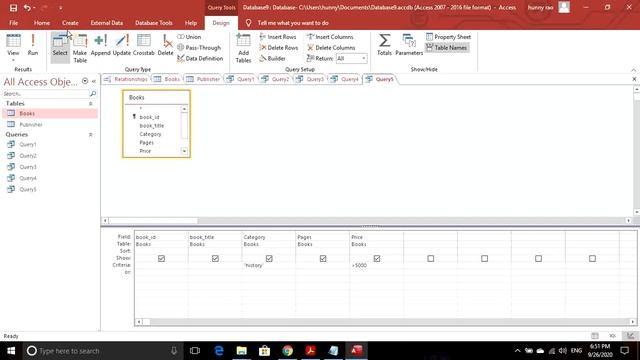This screenshot has width=640, height=360.
Task: Switch to the Books document tab
Action: [x=167, y=79]
